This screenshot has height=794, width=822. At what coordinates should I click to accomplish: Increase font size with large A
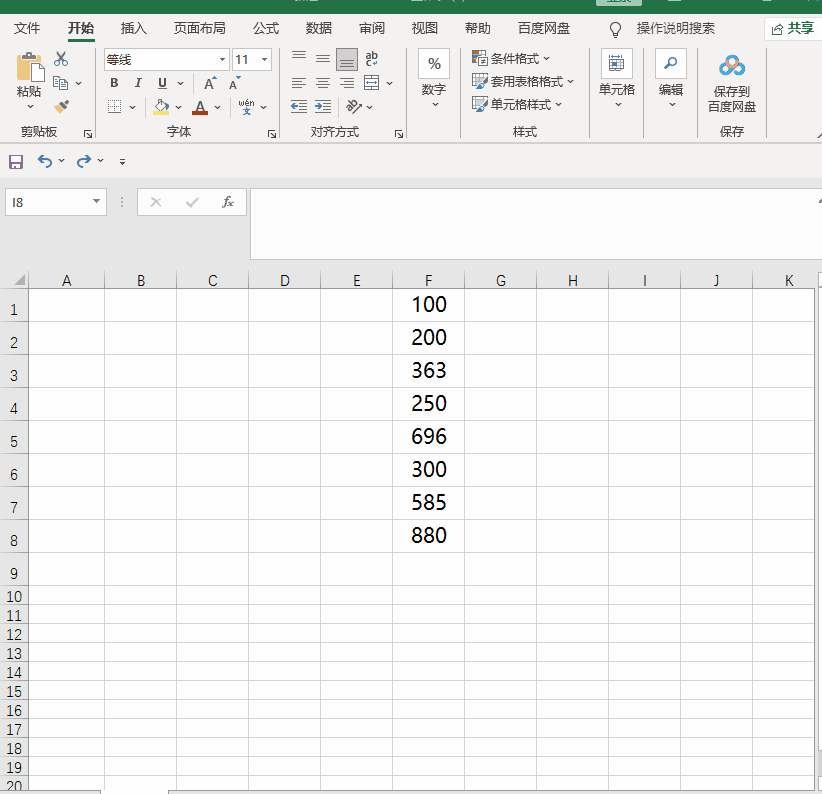point(210,83)
